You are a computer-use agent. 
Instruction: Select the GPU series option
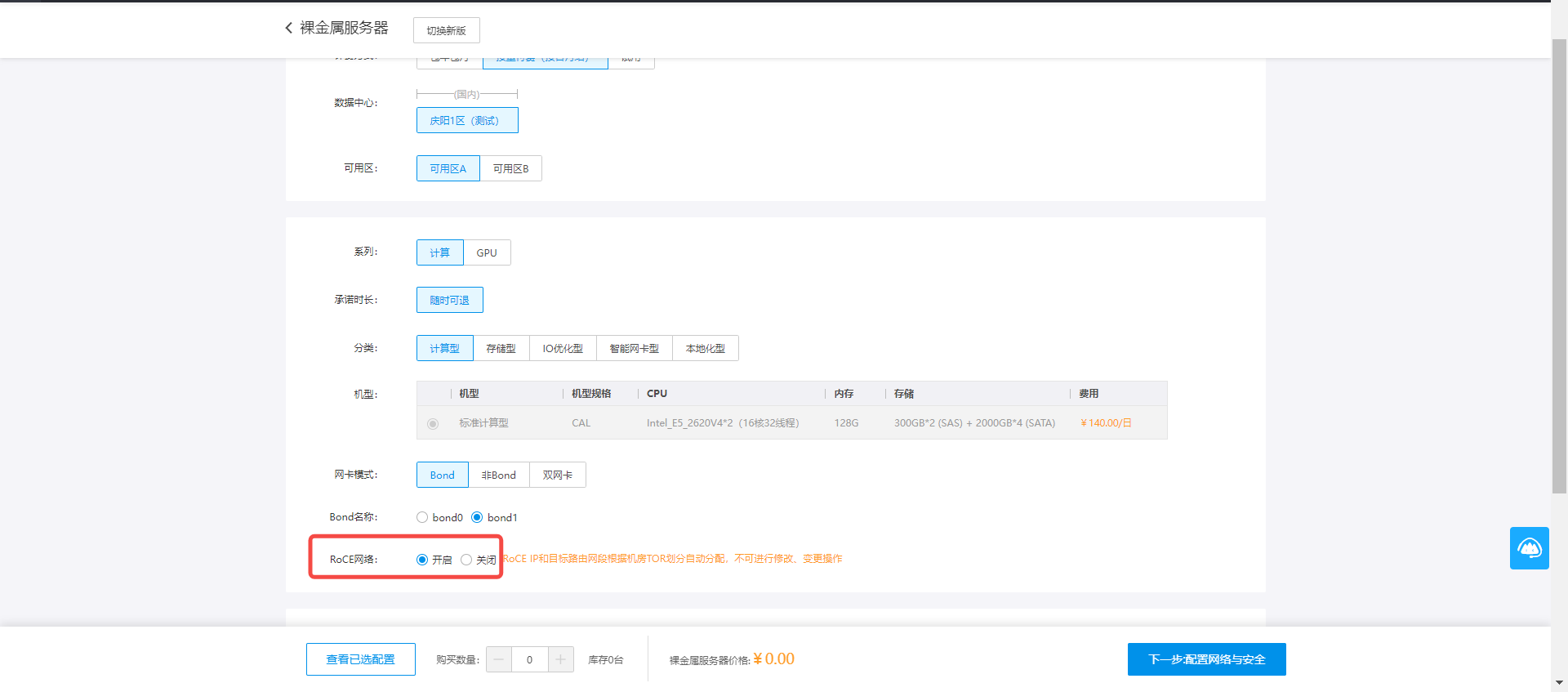(x=487, y=252)
